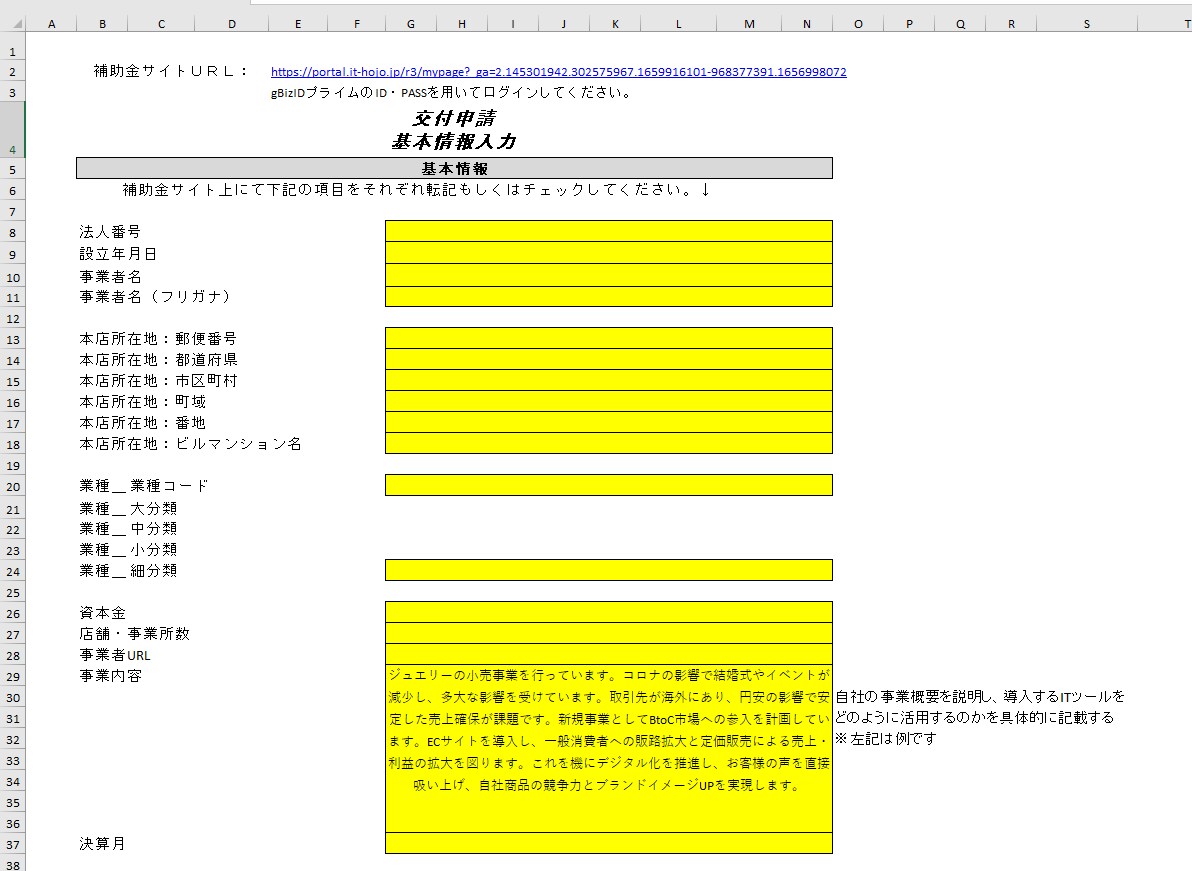
Task: Select the 自社の事業概要を説明し note text
Action: pos(980,707)
